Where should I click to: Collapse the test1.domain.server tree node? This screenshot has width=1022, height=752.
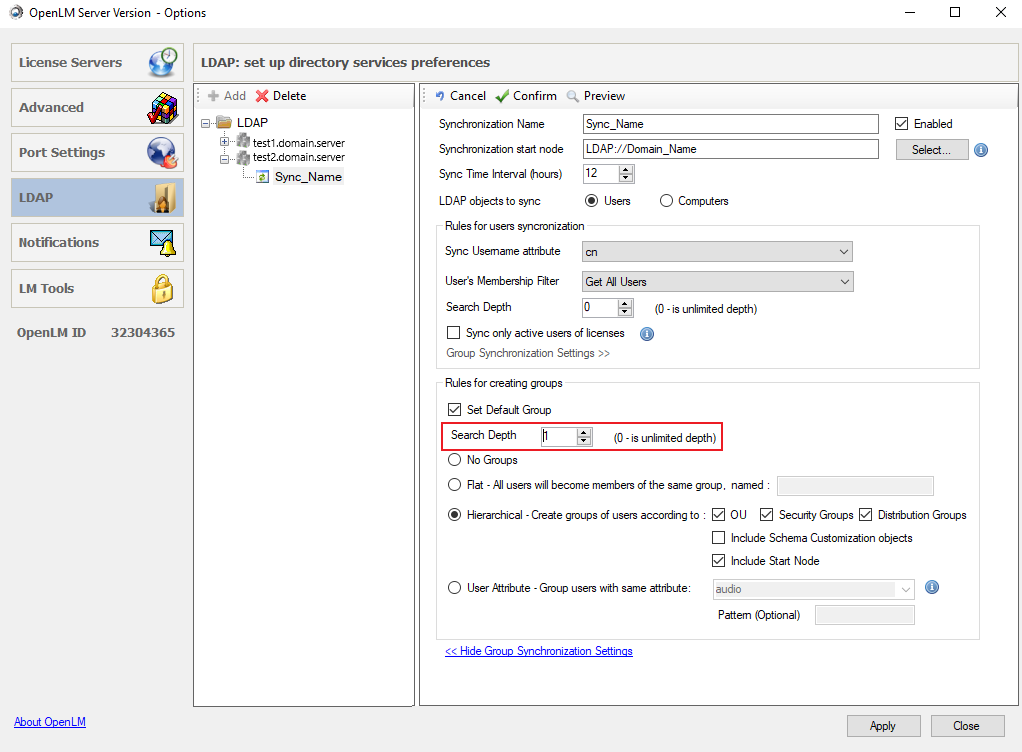point(225,142)
